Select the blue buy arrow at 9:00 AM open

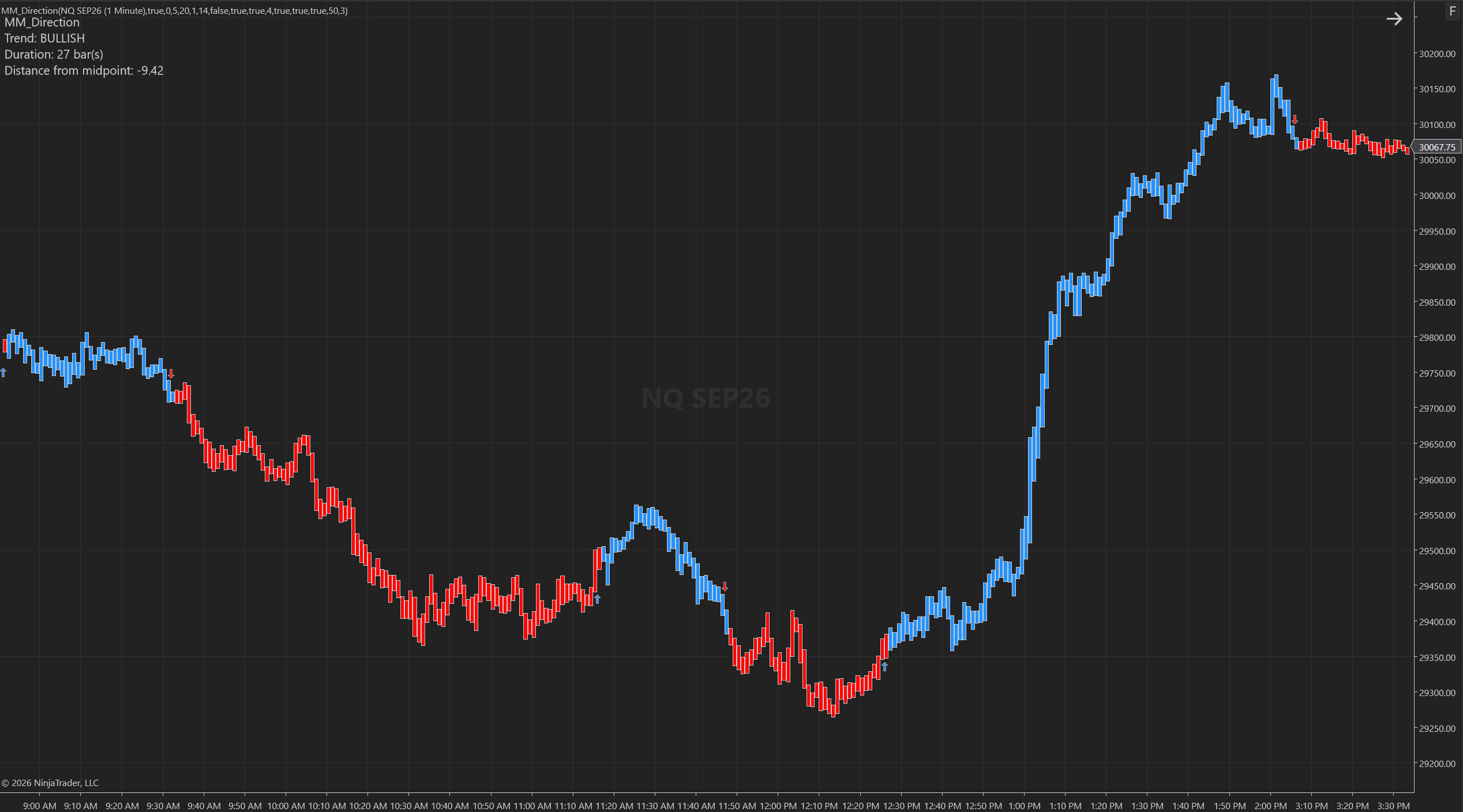3,373
